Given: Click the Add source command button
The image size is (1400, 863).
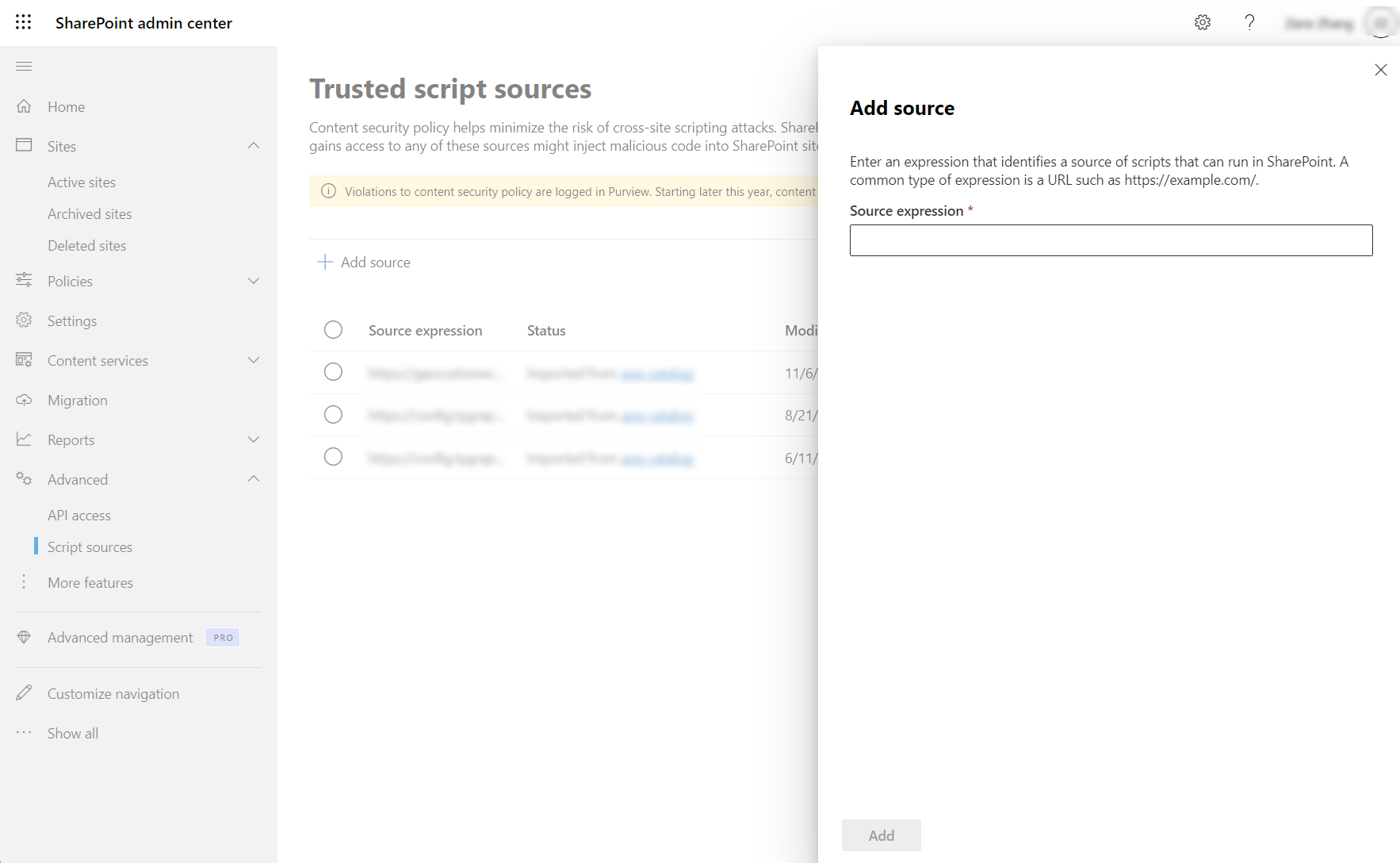Looking at the screenshot, I should pyautogui.click(x=365, y=262).
